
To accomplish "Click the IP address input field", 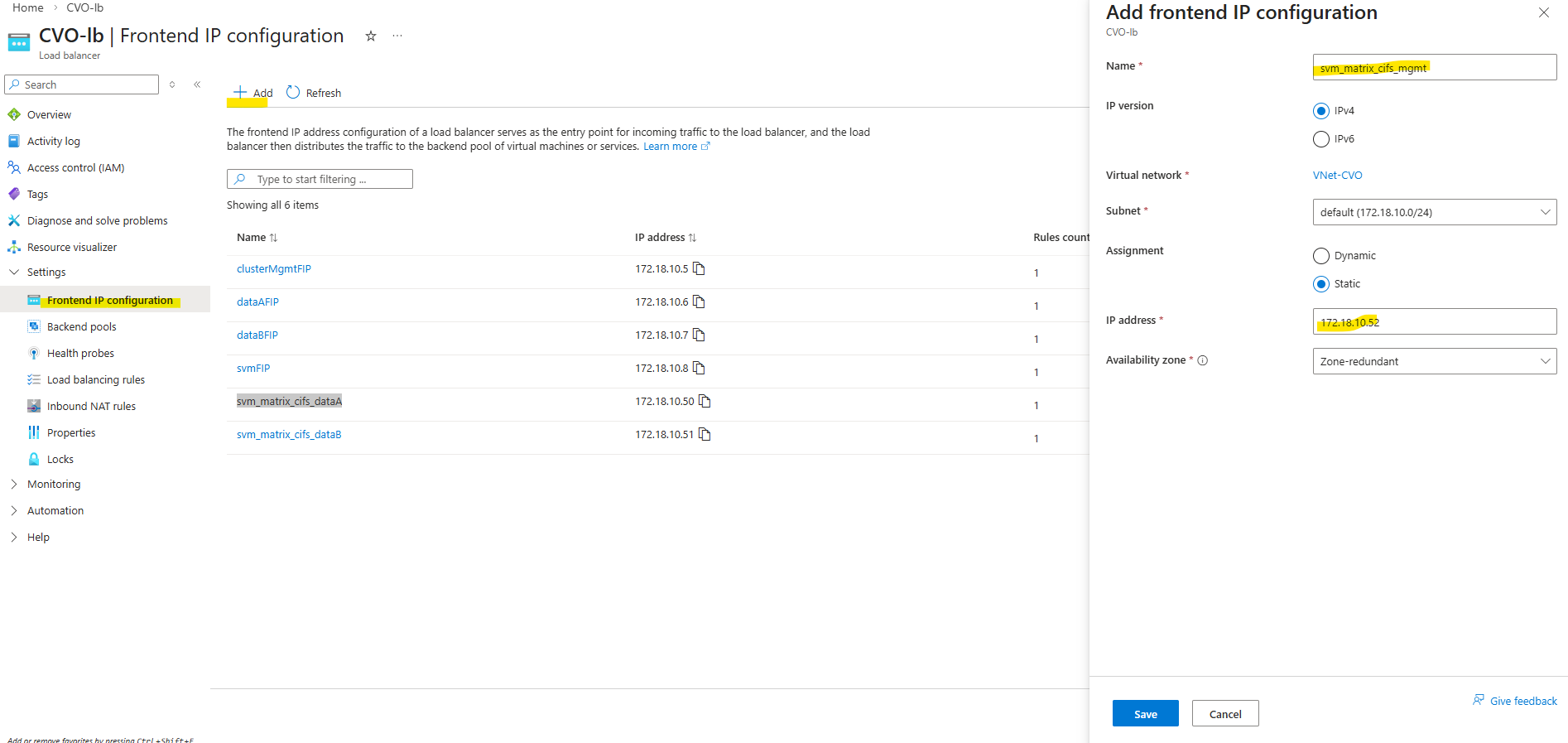I will click(1435, 321).
